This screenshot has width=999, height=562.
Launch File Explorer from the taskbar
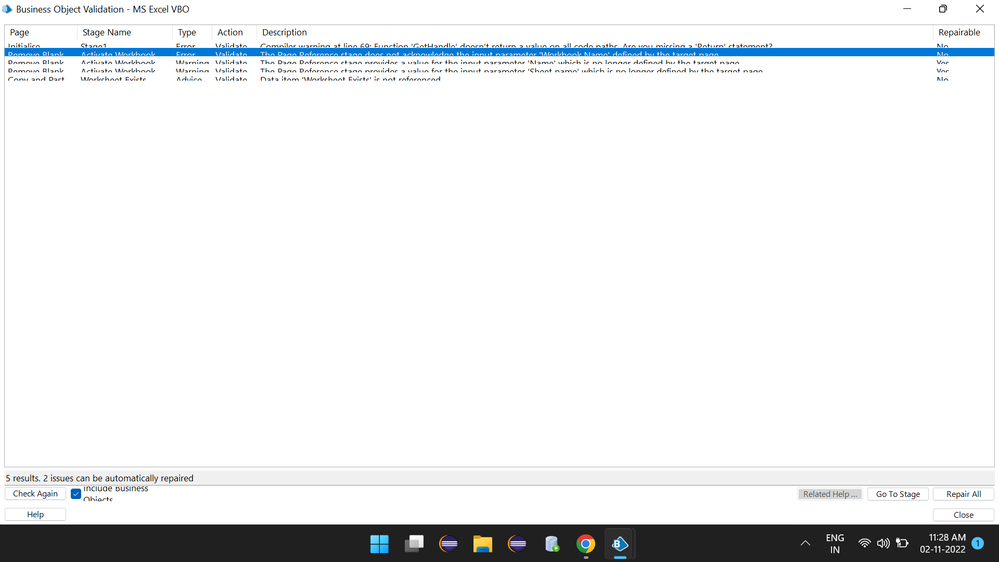click(483, 544)
